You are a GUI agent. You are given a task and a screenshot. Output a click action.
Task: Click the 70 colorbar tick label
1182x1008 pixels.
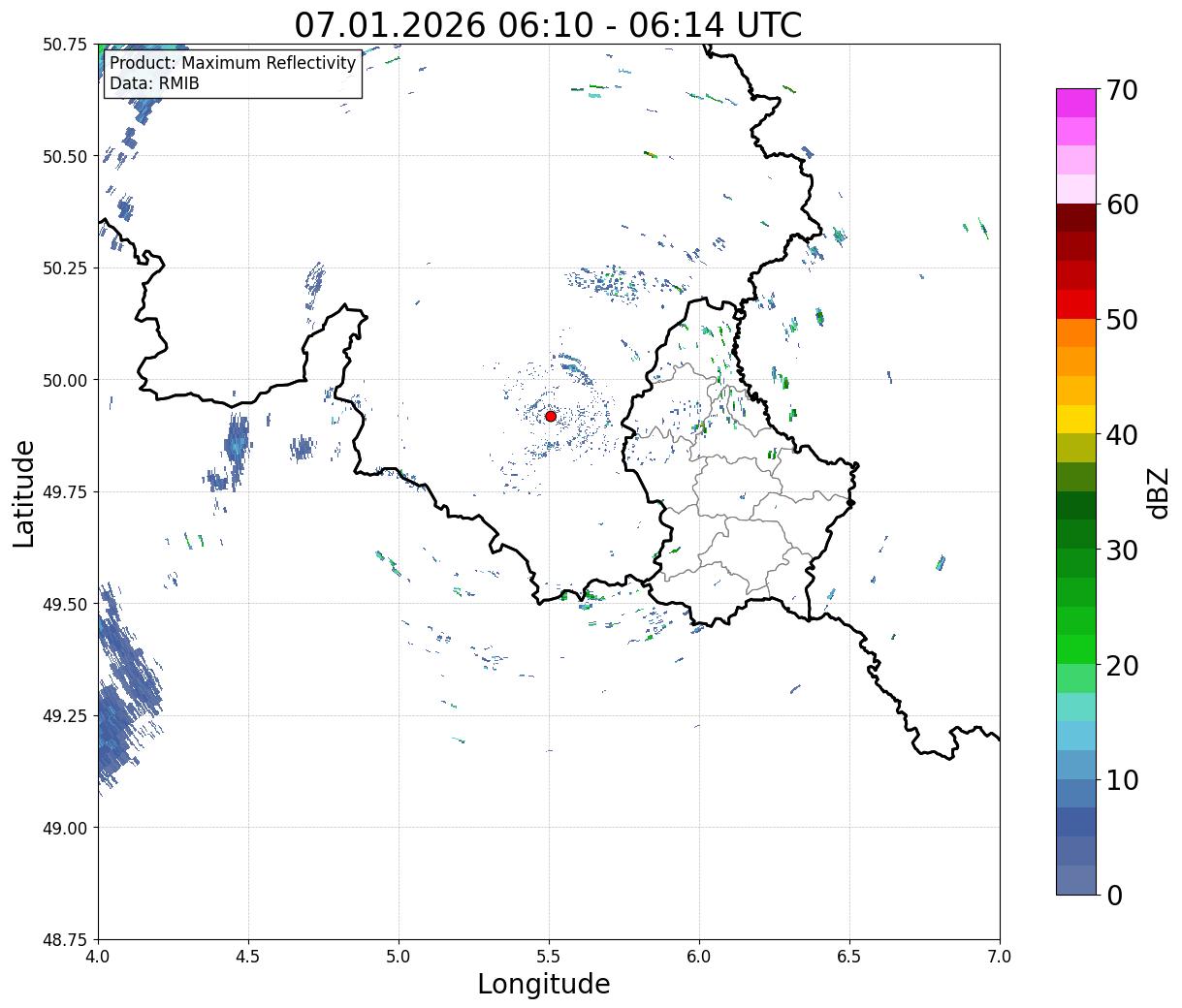point(1122,90)
